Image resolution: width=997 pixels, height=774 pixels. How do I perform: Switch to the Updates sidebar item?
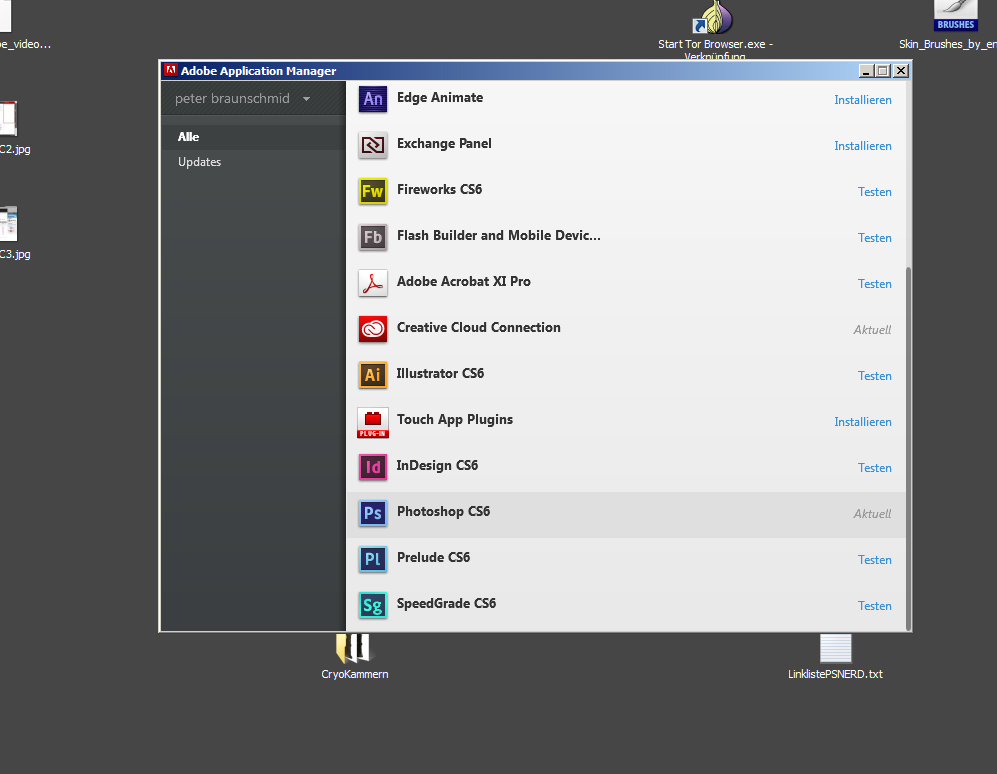tap(200, 162)
